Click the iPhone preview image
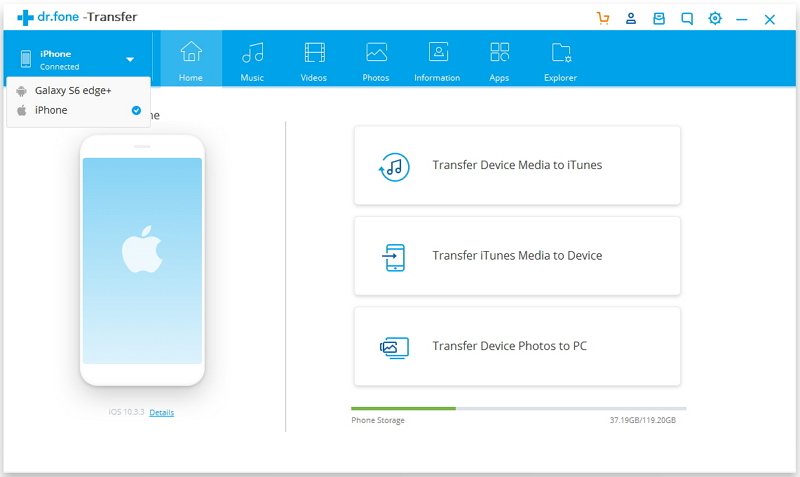Viewport: 800px width, 477px height. tap(142, 260)
